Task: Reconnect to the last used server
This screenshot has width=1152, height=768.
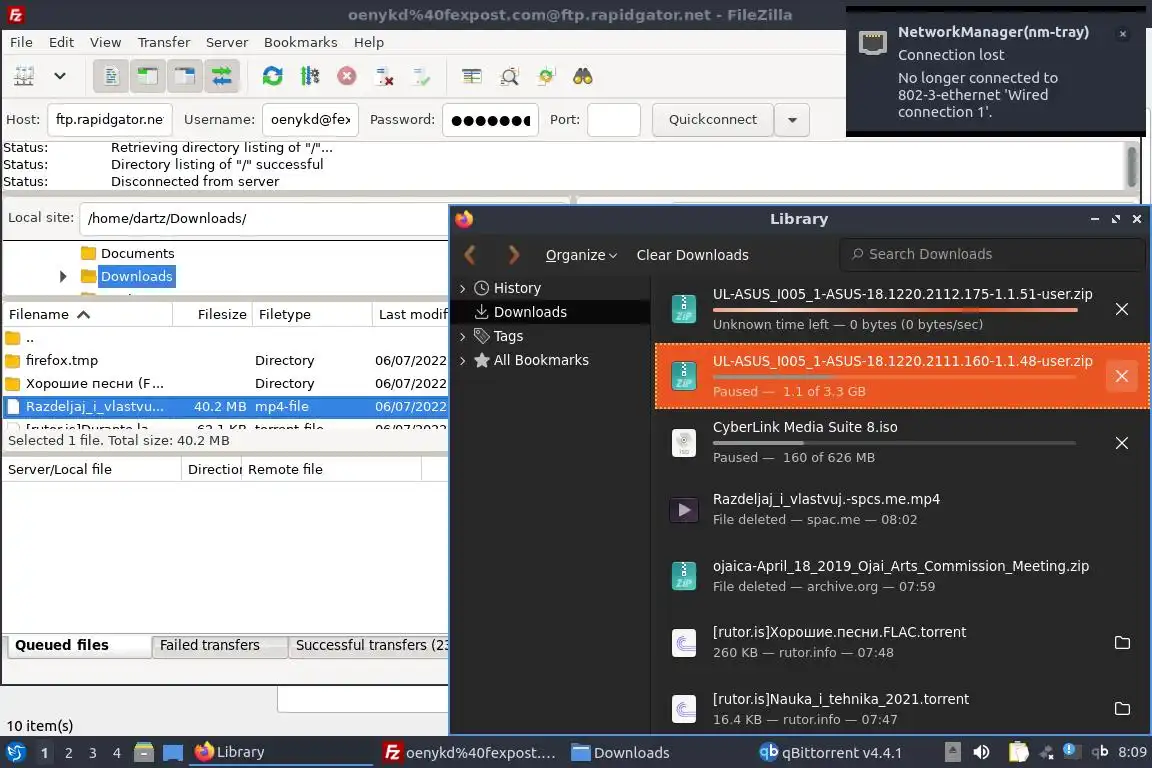Action: (x=421, y=76)
